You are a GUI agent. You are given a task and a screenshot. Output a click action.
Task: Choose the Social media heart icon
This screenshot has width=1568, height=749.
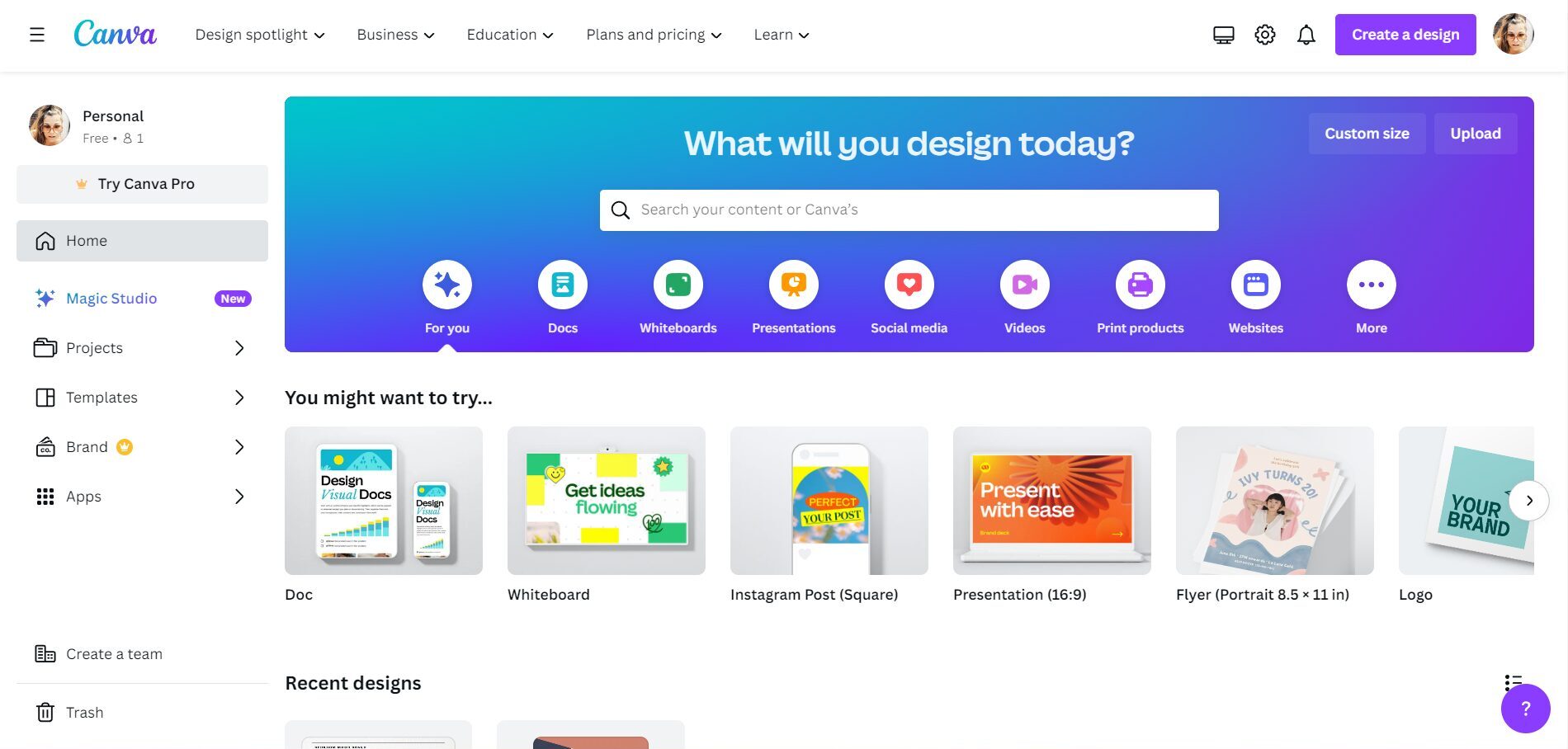(909, 285)
